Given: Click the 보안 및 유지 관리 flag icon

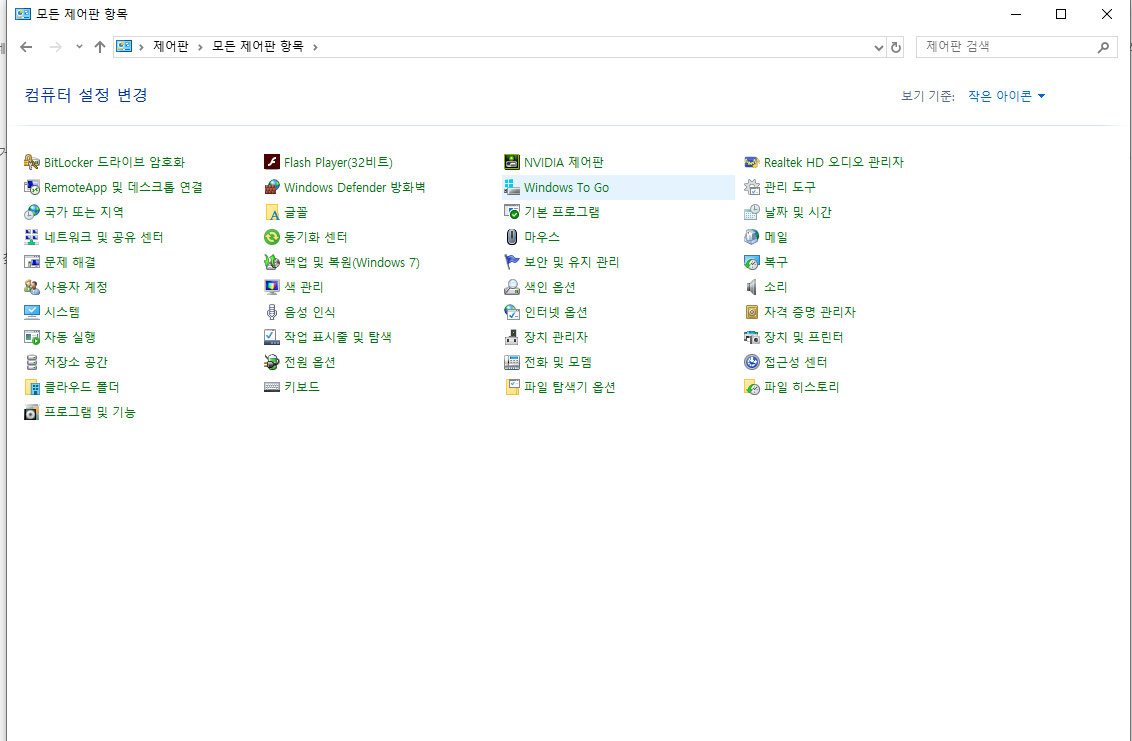Looking at the screenshot, I should coord(512,262).
